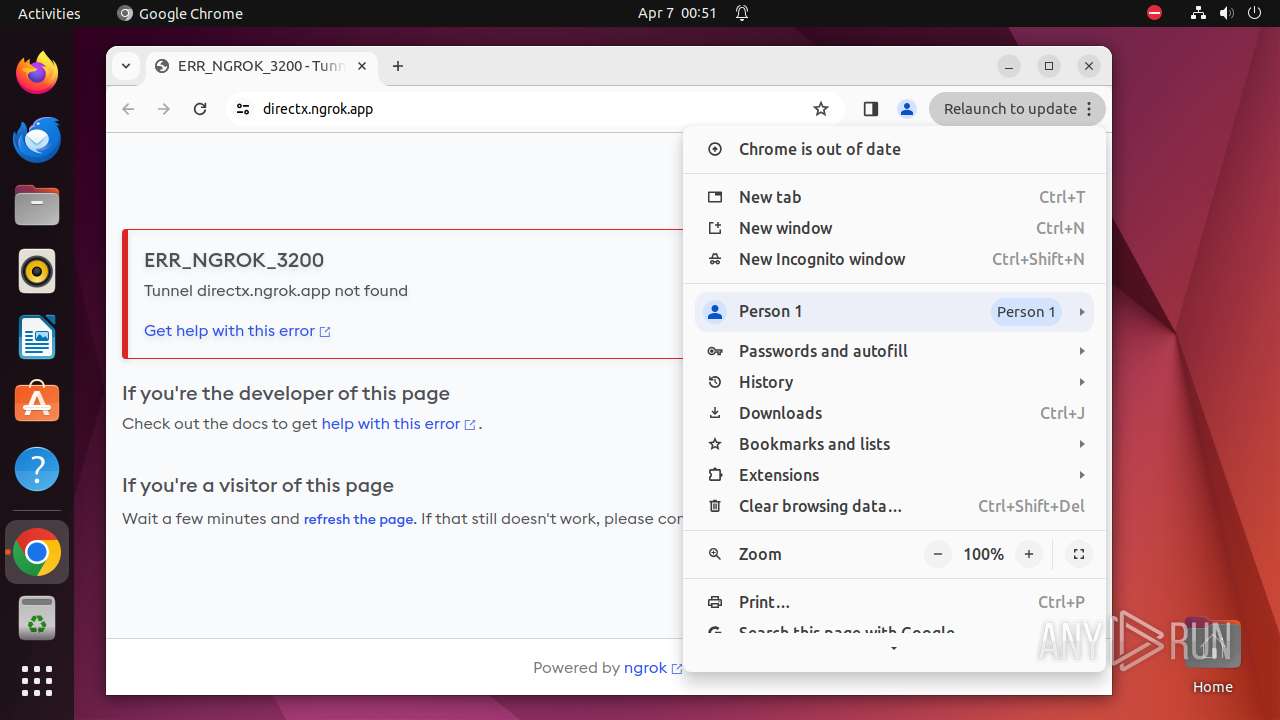Expand Bookmarks and lists submenu

tap(894, 444)
